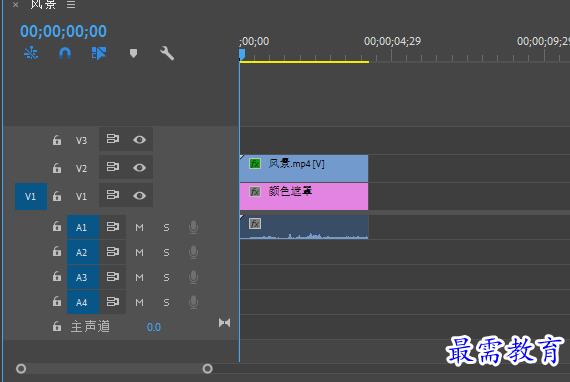Select the 风景.mp4 [V] clip
This screenshot has height=382, width=570.
click(x=304, y=168)
